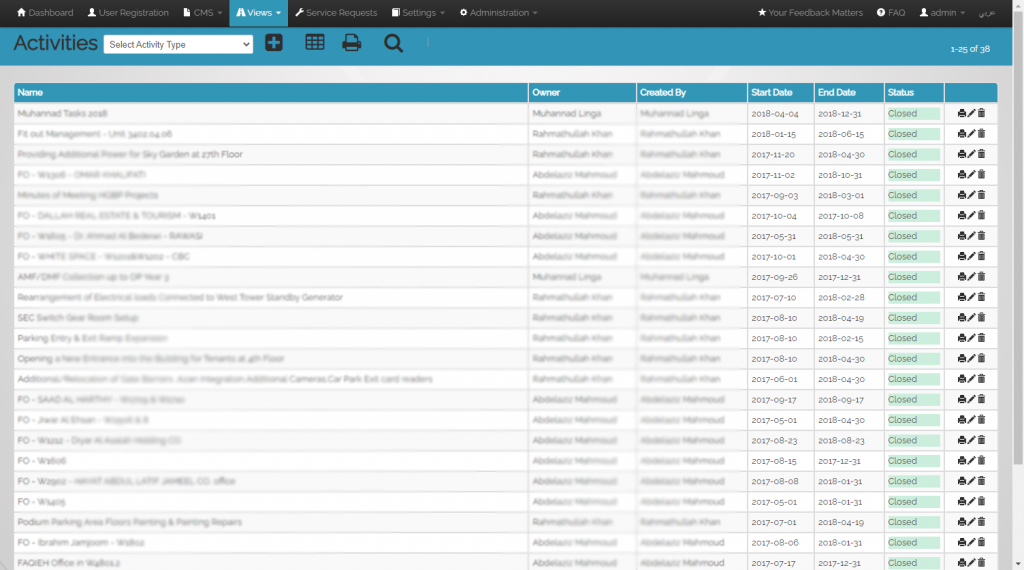Sort table by Start Date column header

click(770, 92)
